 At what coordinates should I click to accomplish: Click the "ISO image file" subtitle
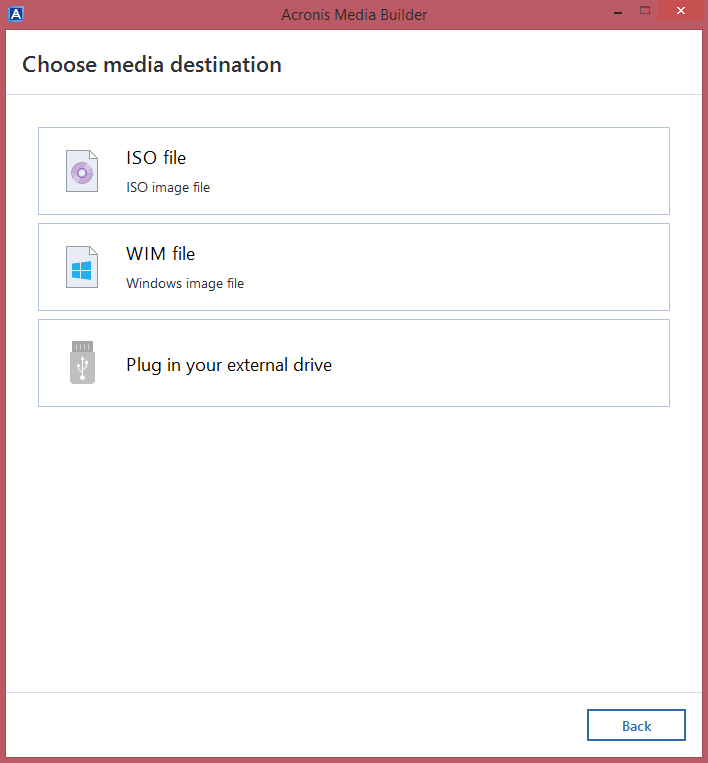168,187
